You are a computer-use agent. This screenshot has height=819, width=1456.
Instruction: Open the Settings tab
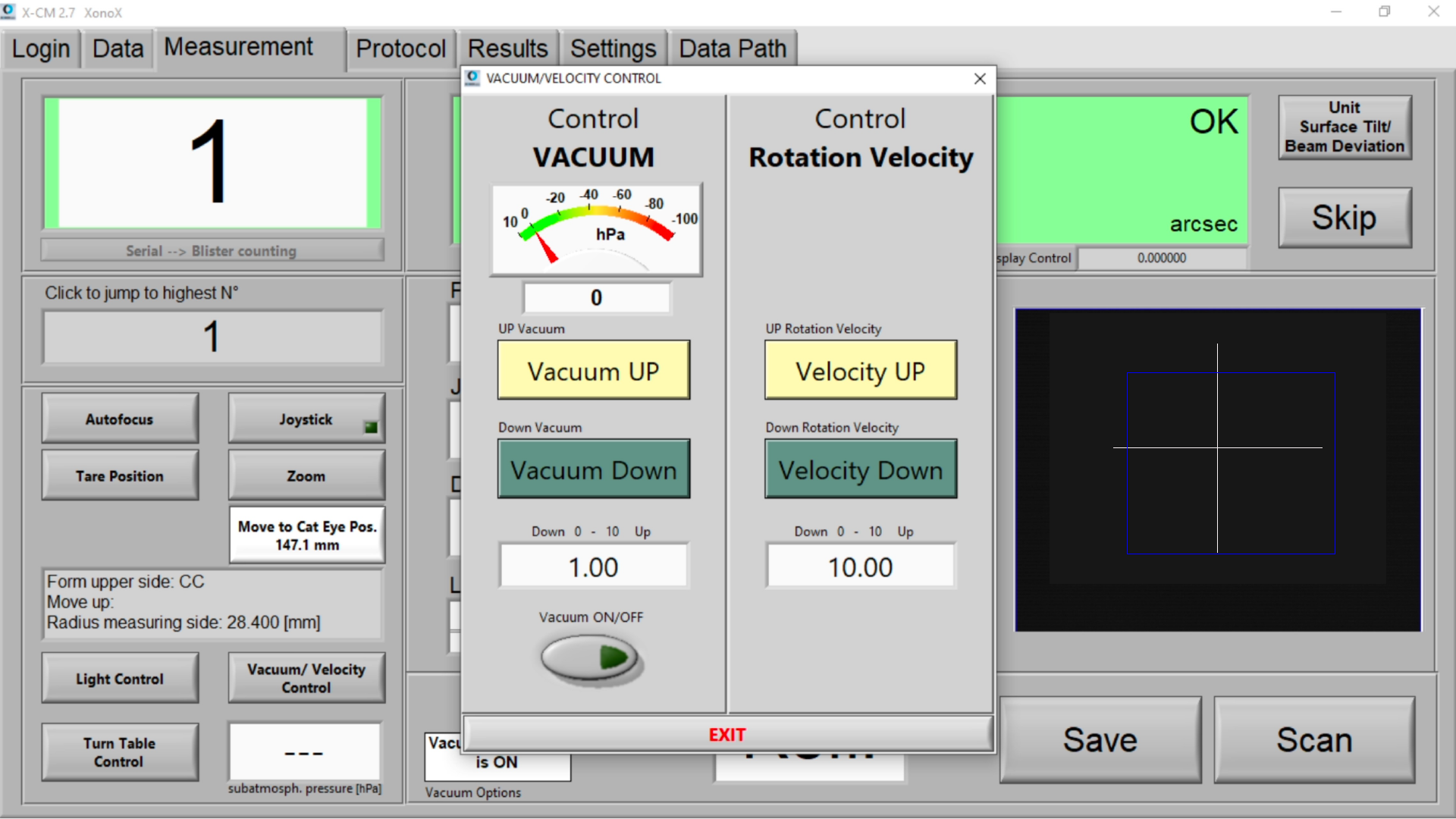(x=613, y=49)
